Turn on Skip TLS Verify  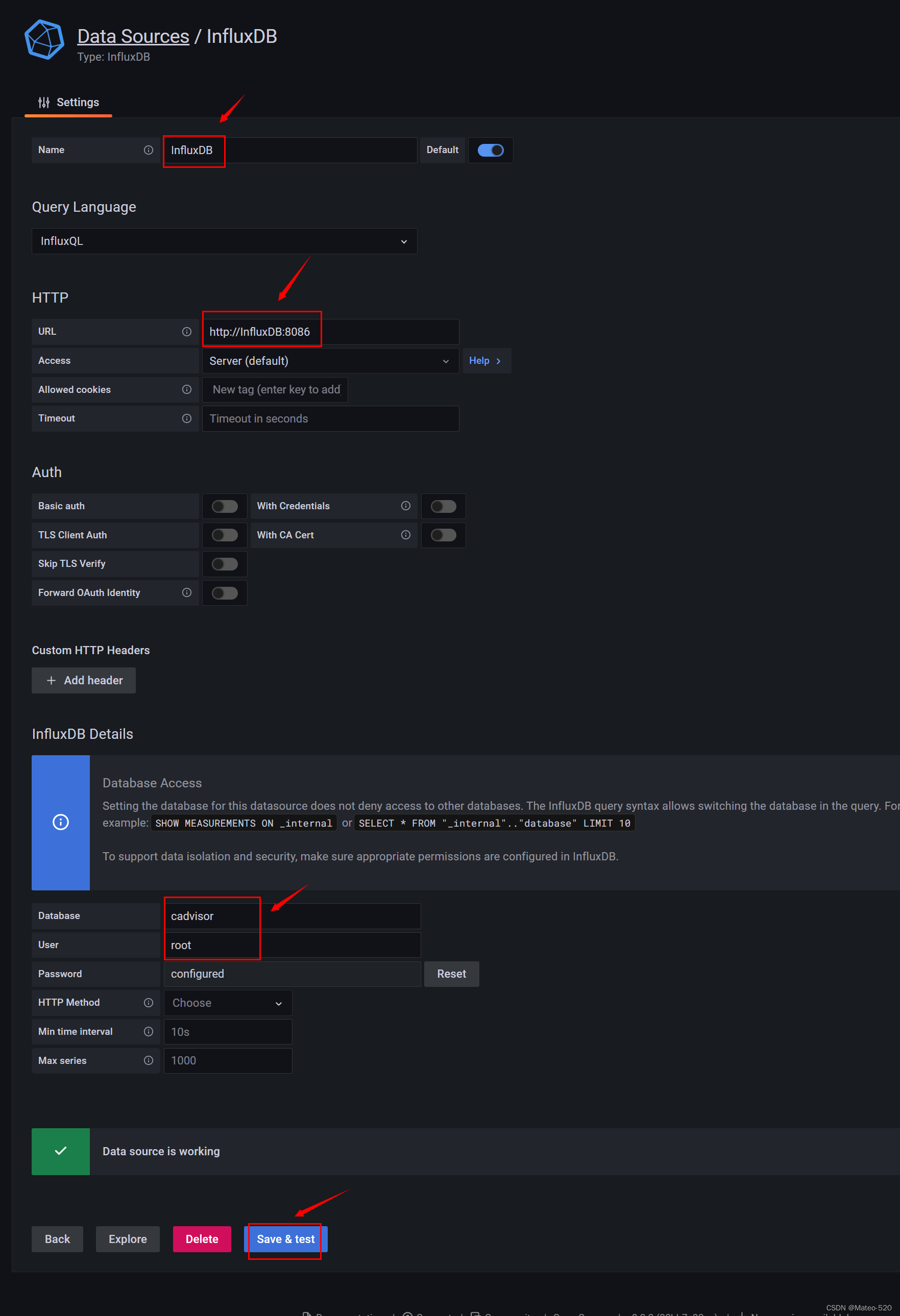click(x=224, y=563)
